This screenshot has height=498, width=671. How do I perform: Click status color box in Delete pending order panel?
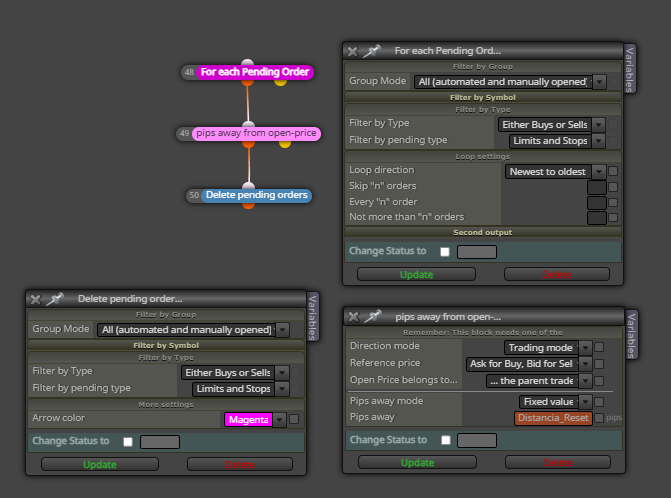point(160,442)
